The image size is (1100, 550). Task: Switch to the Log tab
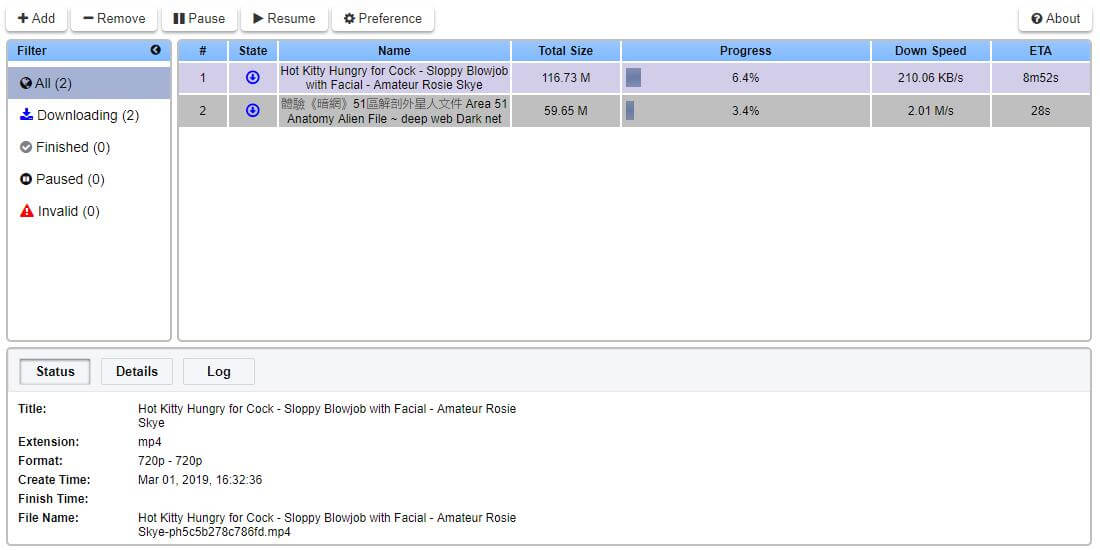(219, 372)
